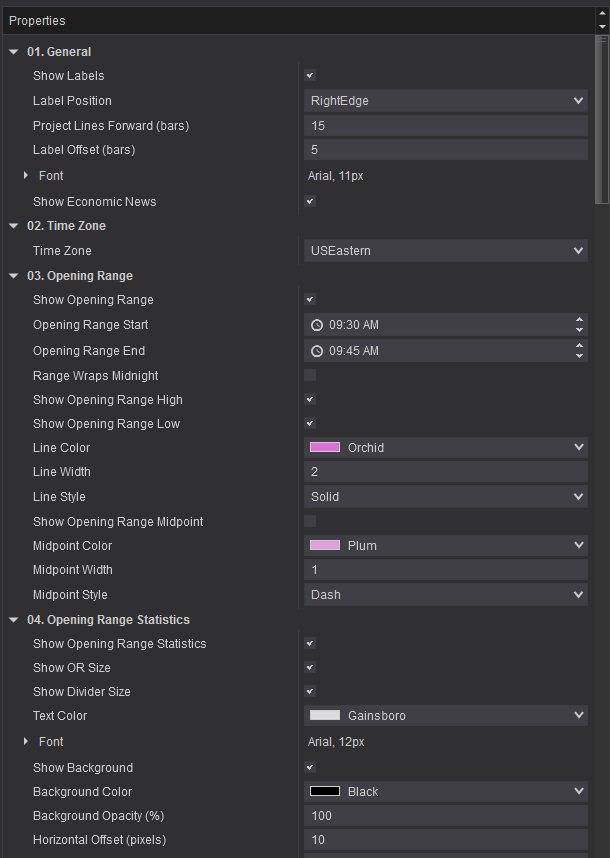Enable the Range Wraps Midnight checkbox
Image resolution: width=610 pixels, height=858 pixels.
point(310,375)
